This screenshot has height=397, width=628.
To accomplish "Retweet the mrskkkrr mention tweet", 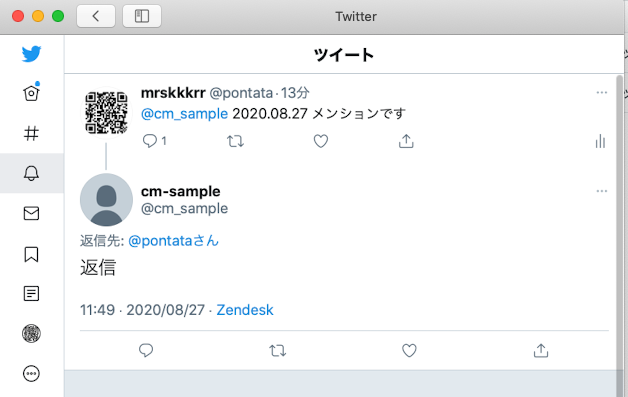I will click(236, 141).
